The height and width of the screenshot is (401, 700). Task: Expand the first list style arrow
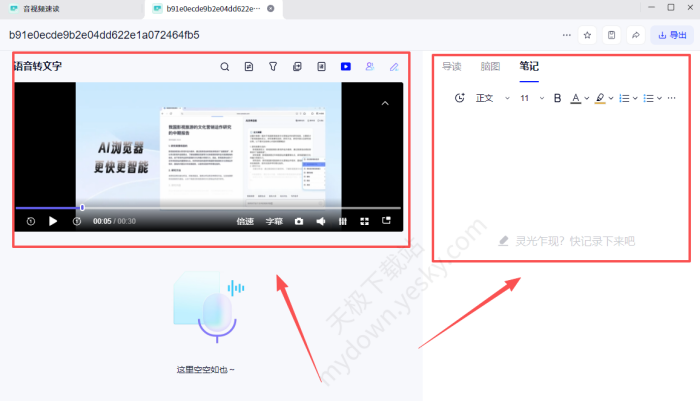pos(635,98)
